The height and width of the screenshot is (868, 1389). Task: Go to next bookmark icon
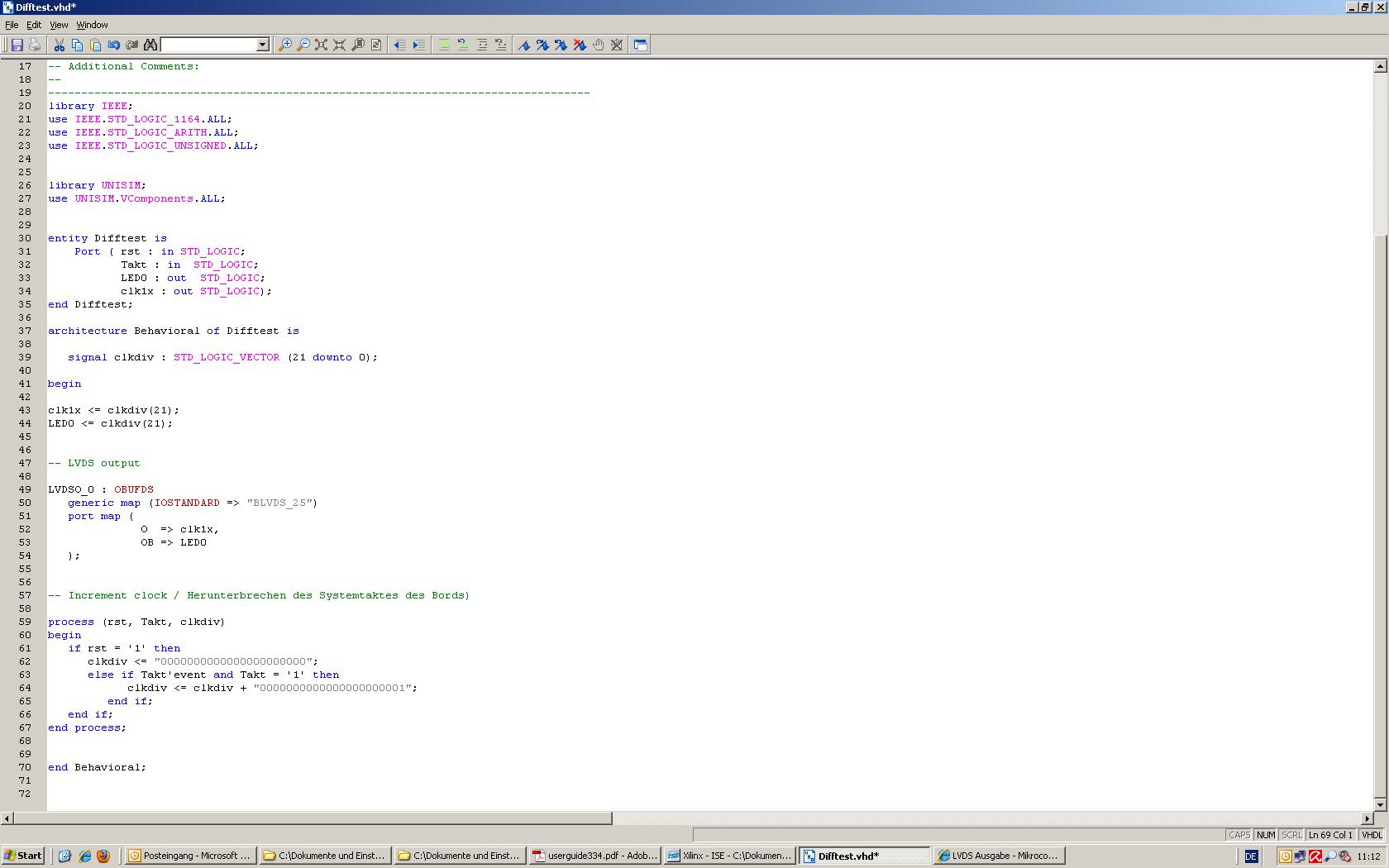pos(542,45)
